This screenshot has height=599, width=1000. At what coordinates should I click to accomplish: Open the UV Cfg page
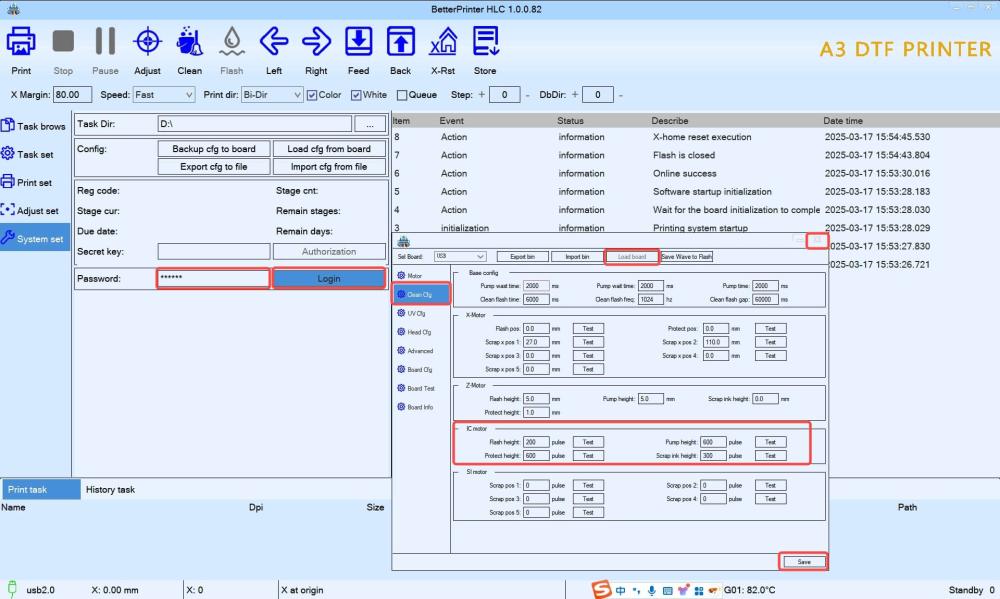411,313
